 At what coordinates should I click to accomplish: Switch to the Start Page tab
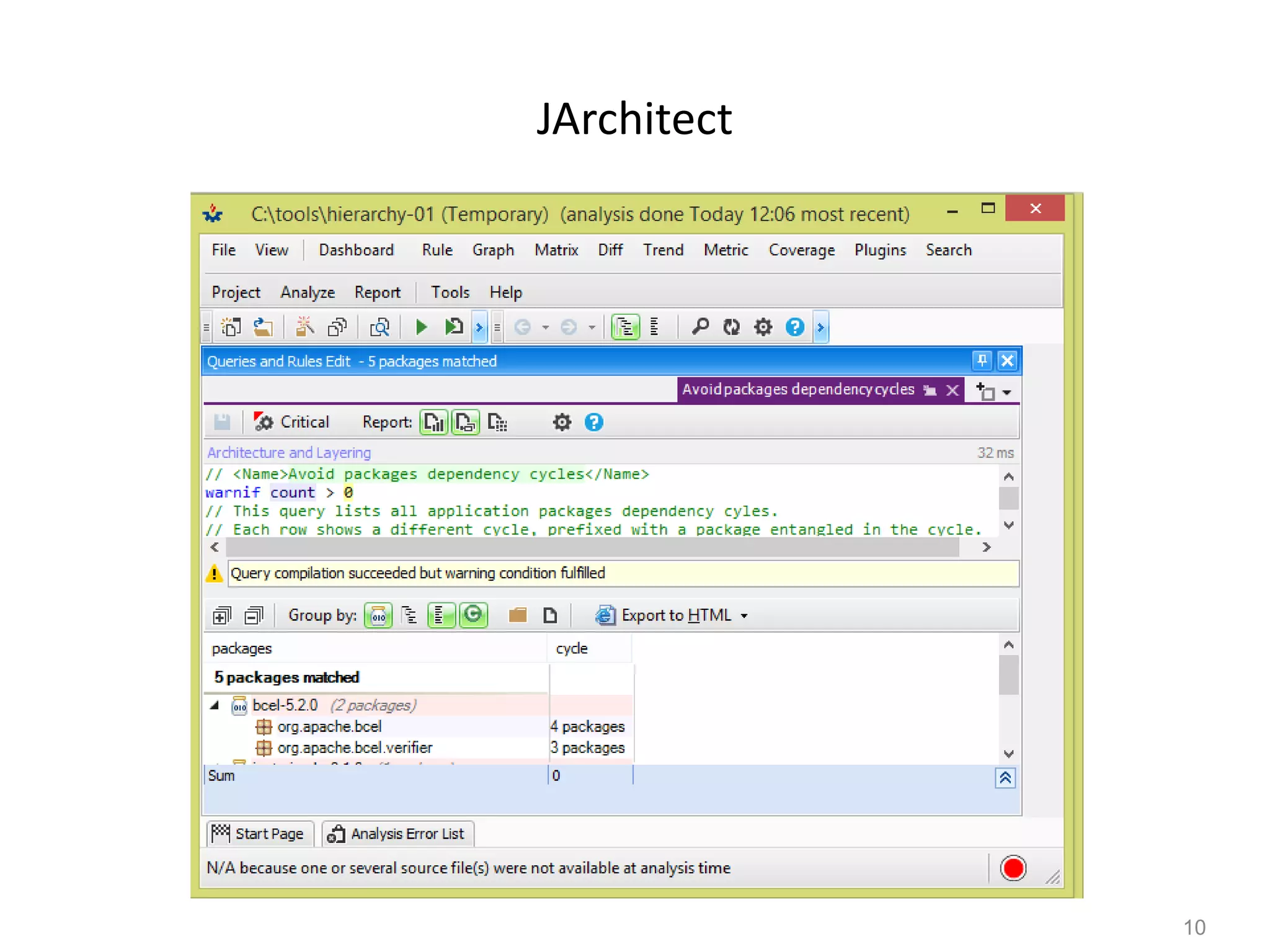[x=260, y=834]
